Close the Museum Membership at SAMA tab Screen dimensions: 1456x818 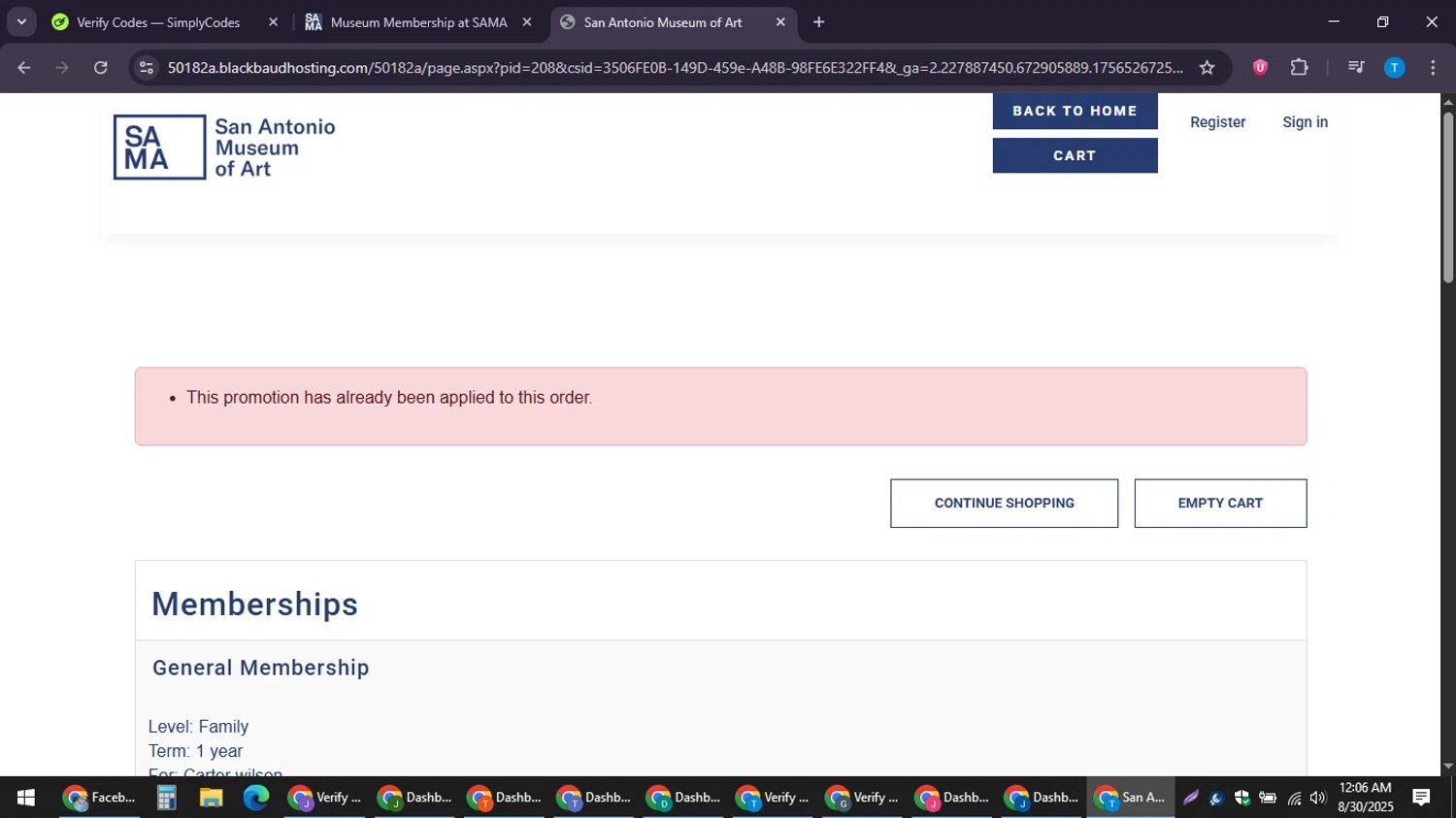point(527,22)
